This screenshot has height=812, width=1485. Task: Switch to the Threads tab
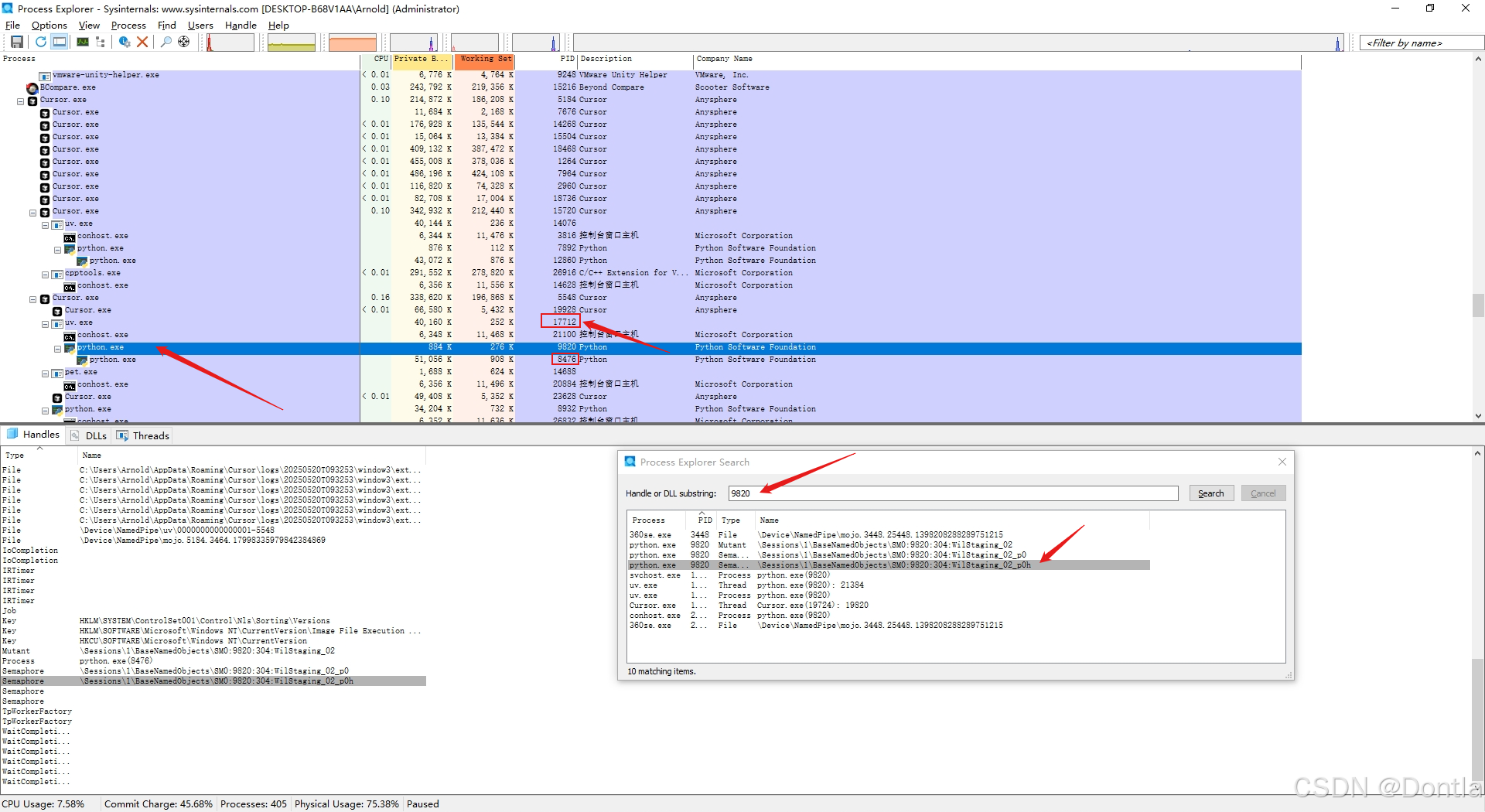point(143,435)
